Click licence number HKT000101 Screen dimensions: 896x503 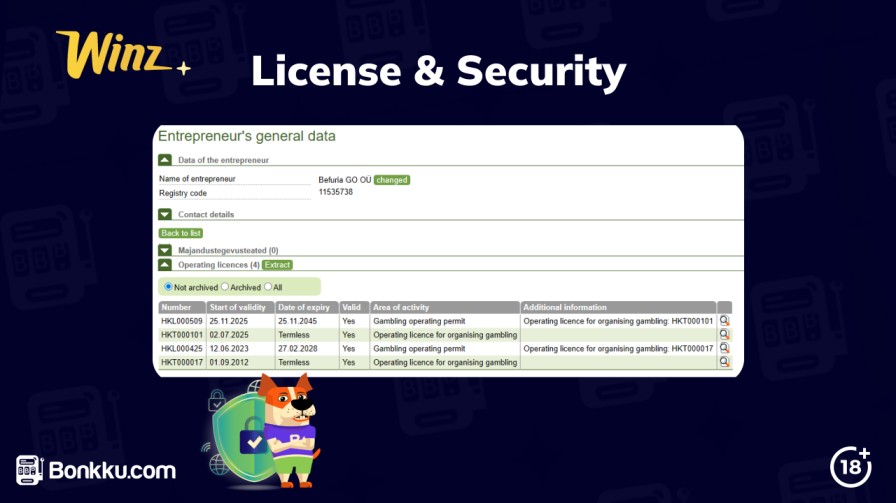pos(182,335)
